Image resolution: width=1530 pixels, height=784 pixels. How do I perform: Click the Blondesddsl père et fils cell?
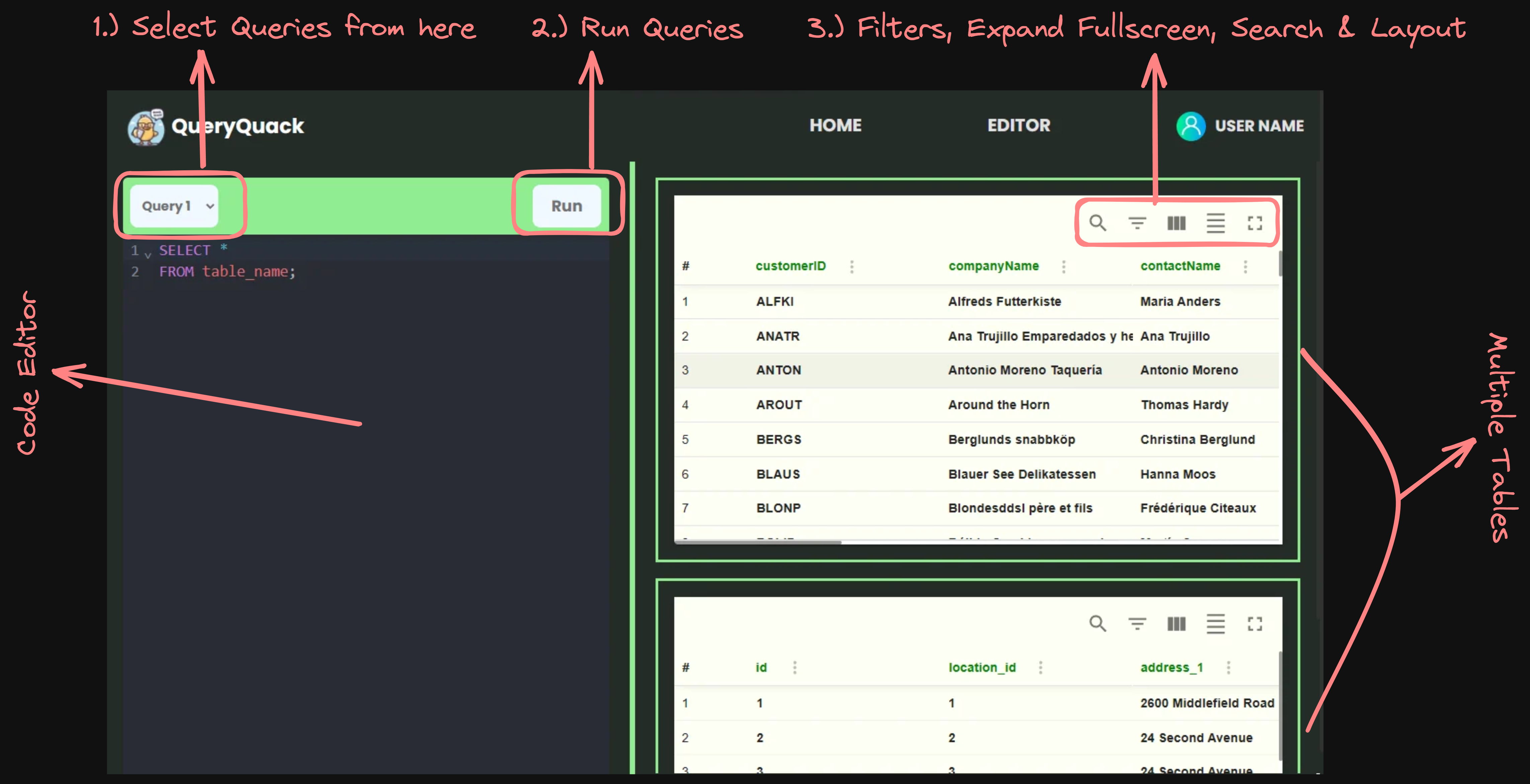(1020, 508)
